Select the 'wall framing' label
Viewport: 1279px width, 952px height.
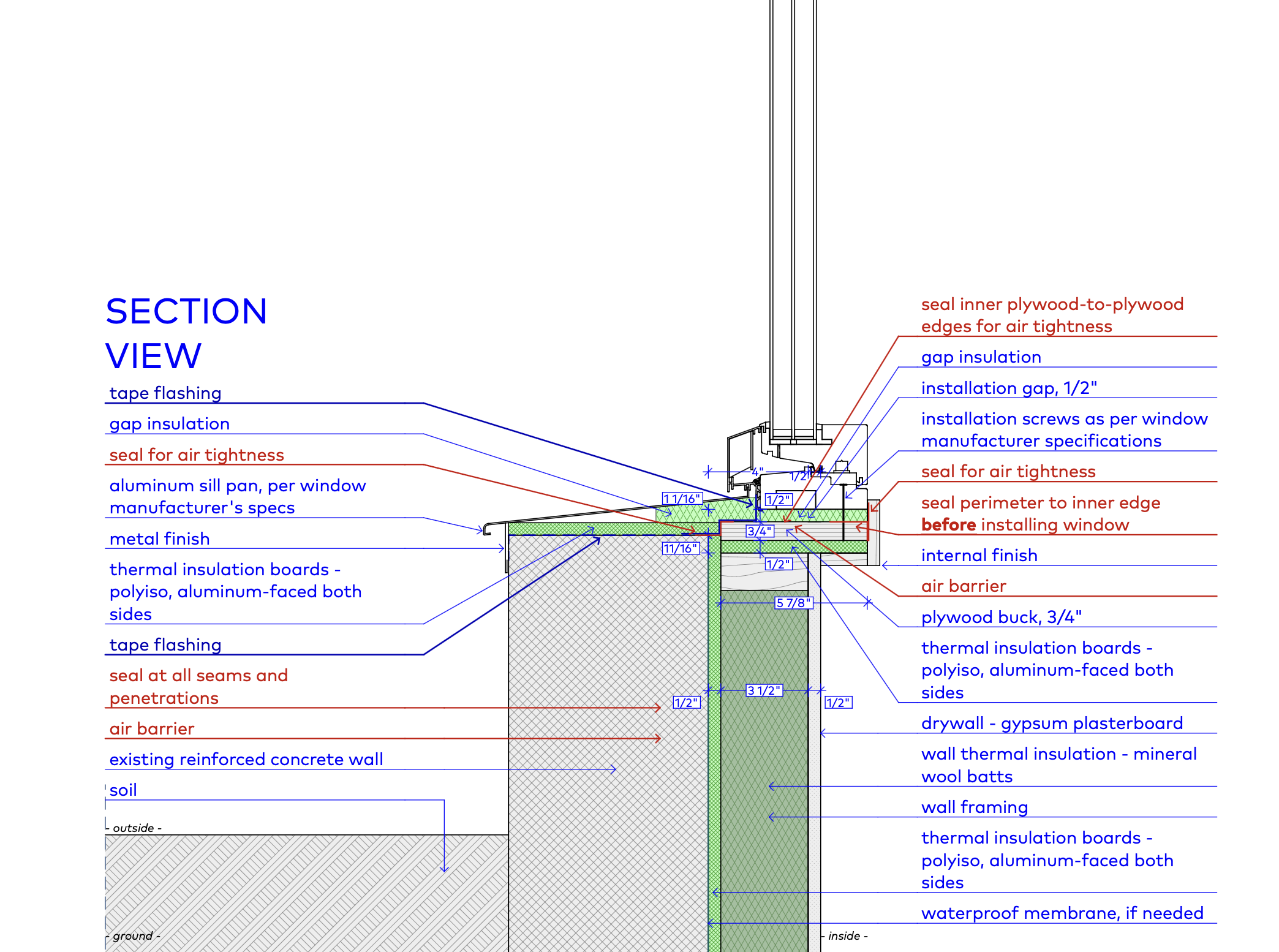pyautogui.click(x=974, y=807)
